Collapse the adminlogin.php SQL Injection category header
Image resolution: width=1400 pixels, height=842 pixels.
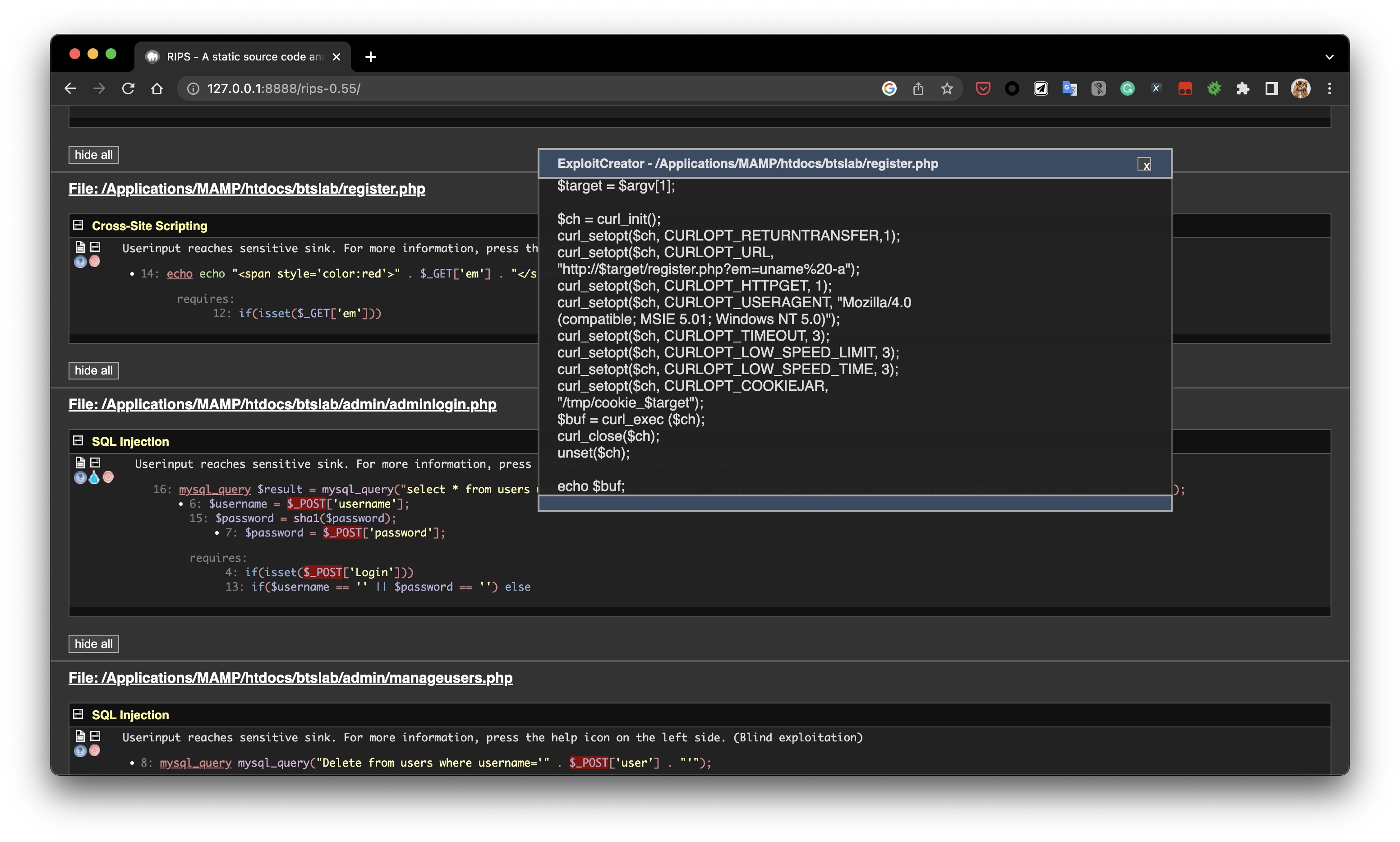coord(78,441)
